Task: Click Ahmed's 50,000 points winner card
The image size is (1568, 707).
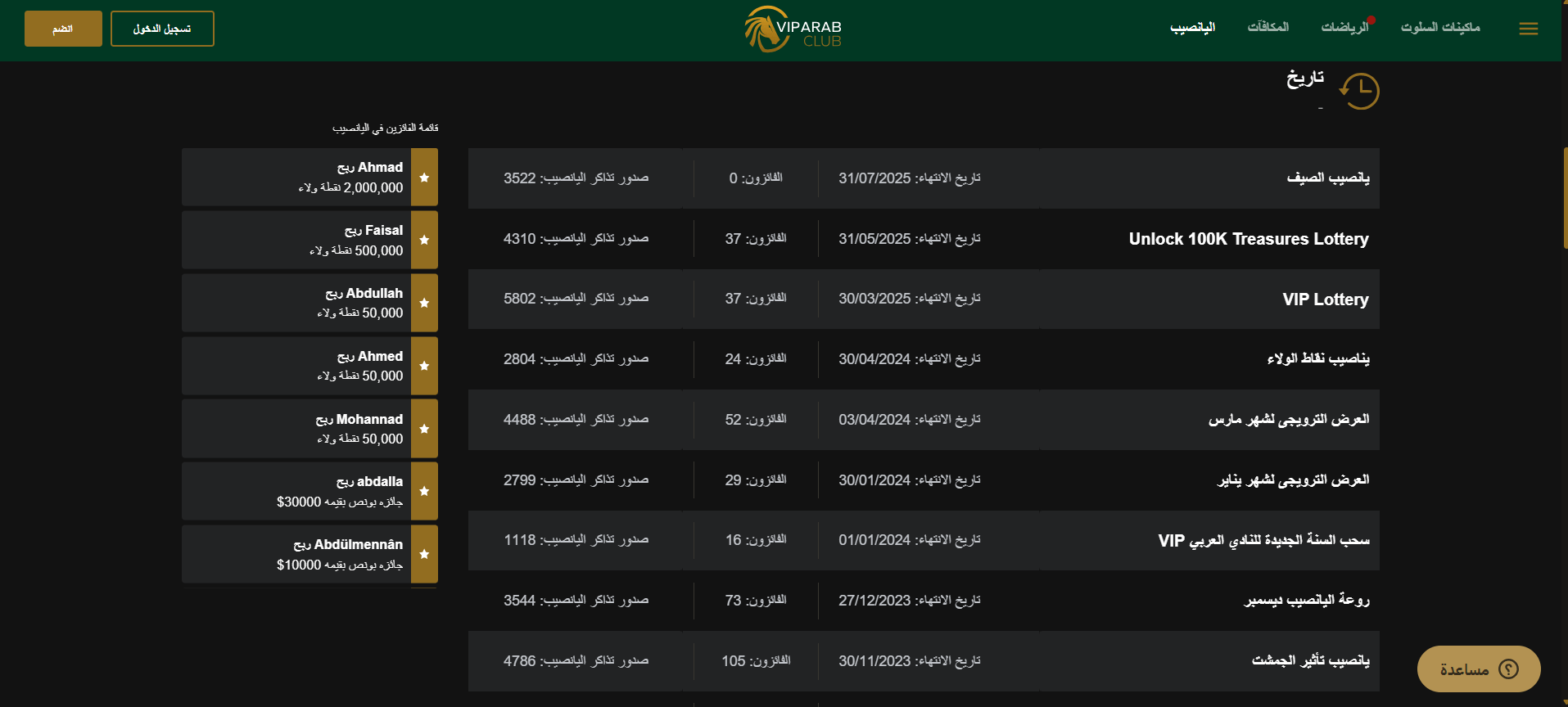Action: tap(310, 366)
